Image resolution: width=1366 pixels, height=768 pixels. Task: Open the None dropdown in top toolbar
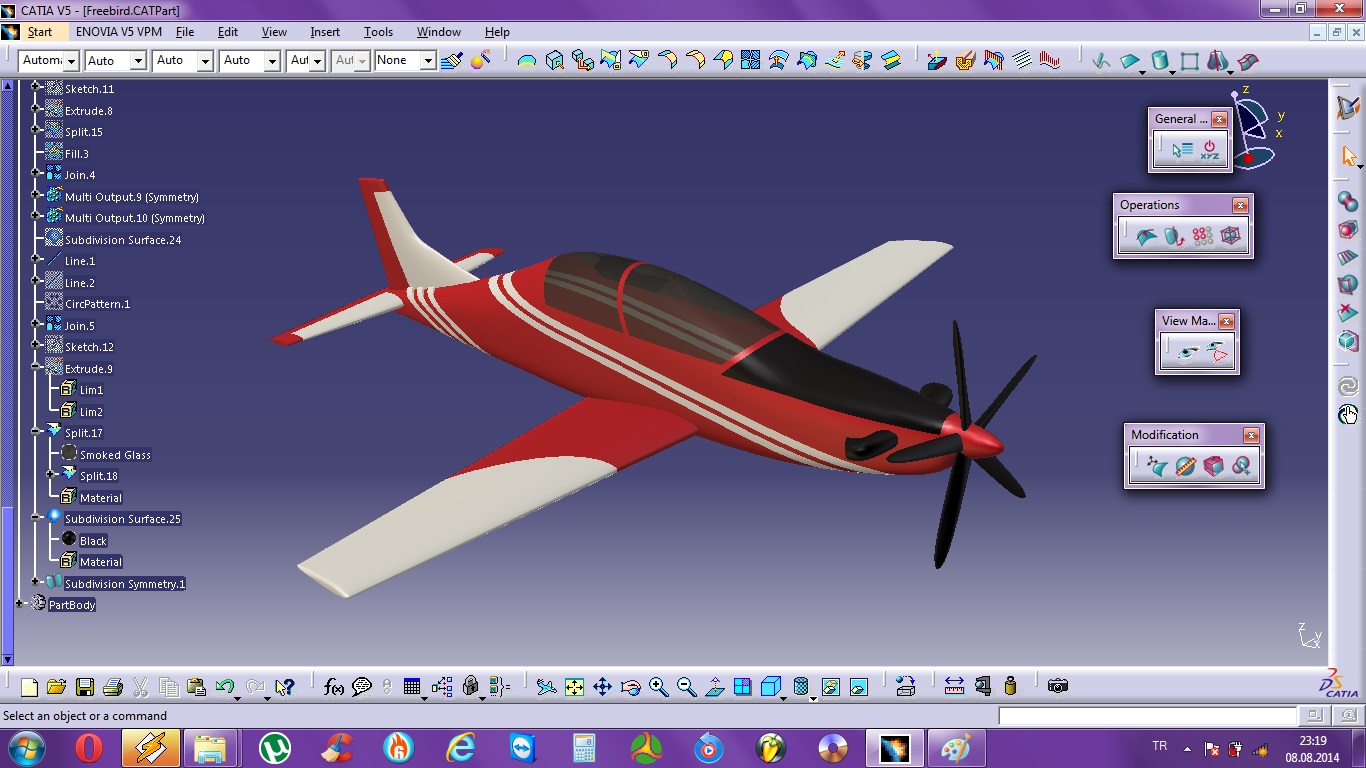[x=428, y=61]
